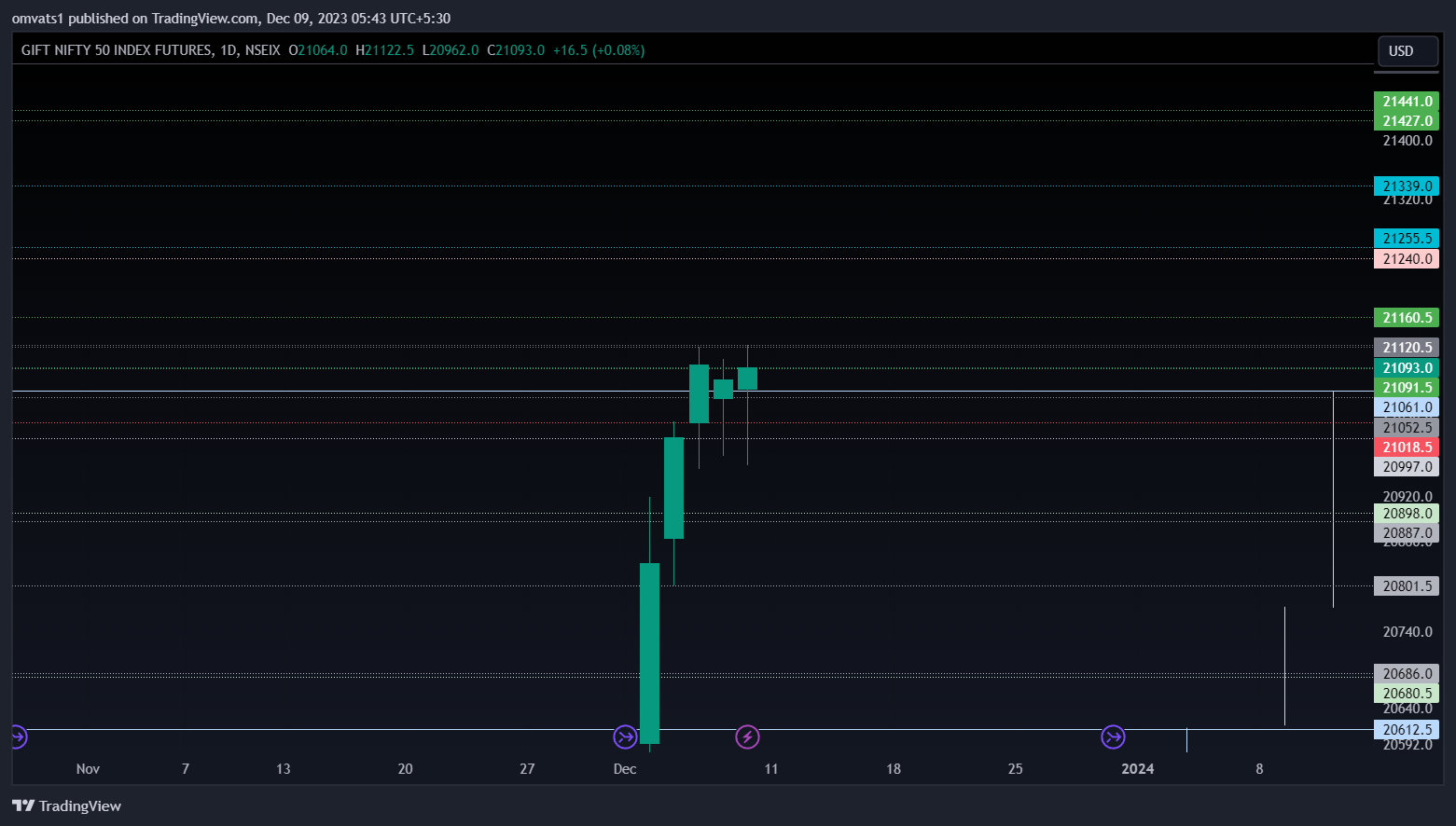
Task: Click the Dec label on time axis
Action: click(x=625, y=769)
